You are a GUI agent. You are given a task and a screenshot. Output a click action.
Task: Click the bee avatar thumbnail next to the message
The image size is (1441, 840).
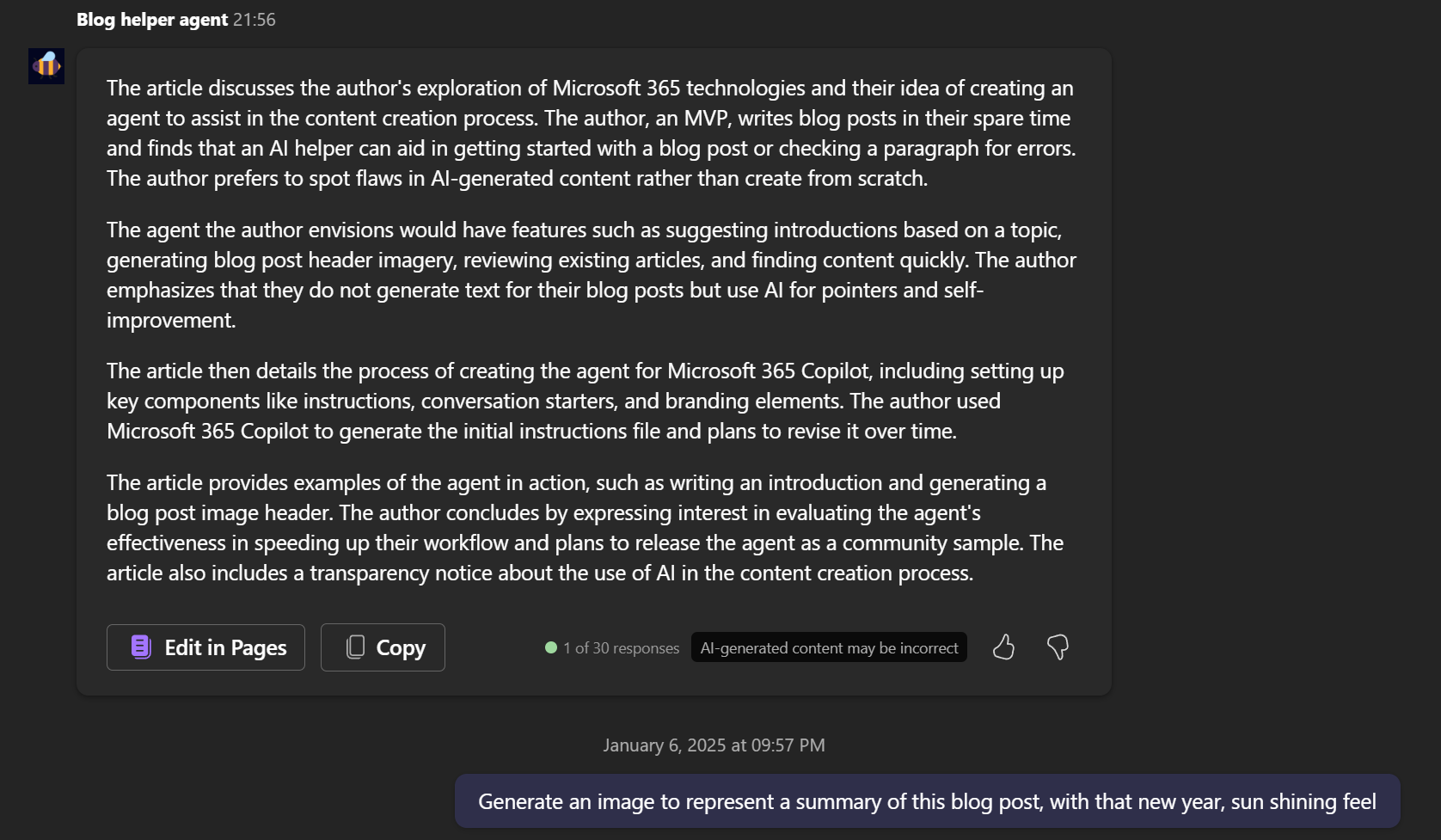point(46,66)
